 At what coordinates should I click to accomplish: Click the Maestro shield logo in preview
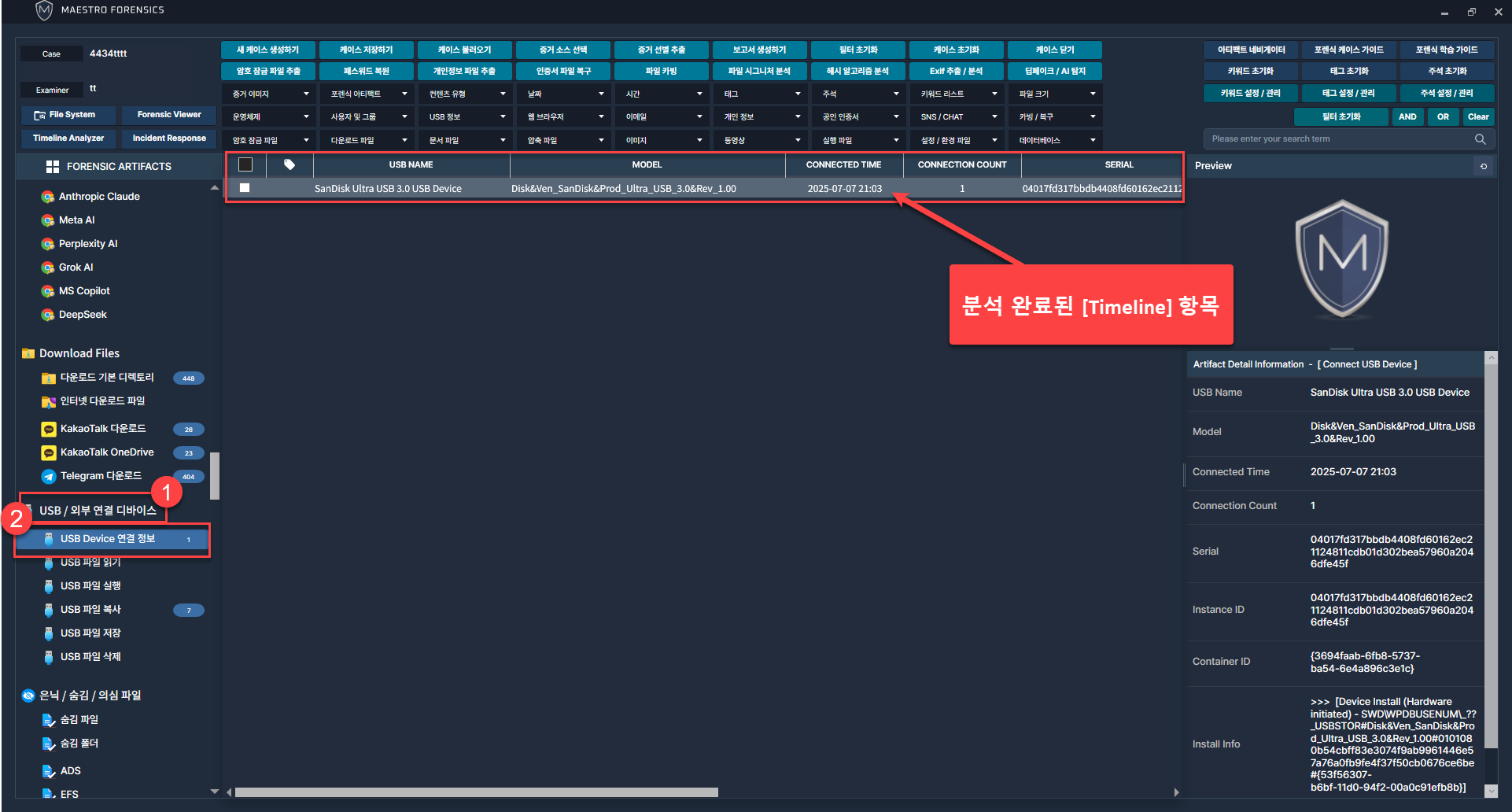(x=1341, y=258)
